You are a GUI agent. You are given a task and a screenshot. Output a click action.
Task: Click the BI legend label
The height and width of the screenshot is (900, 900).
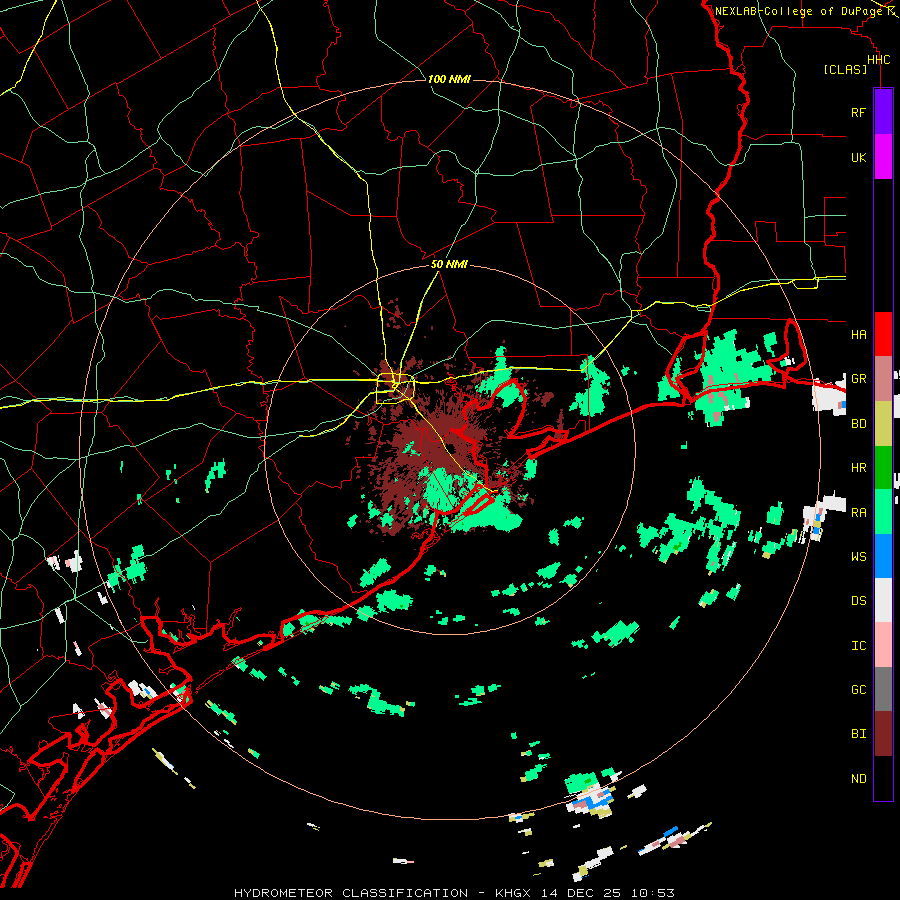[858, 734]
